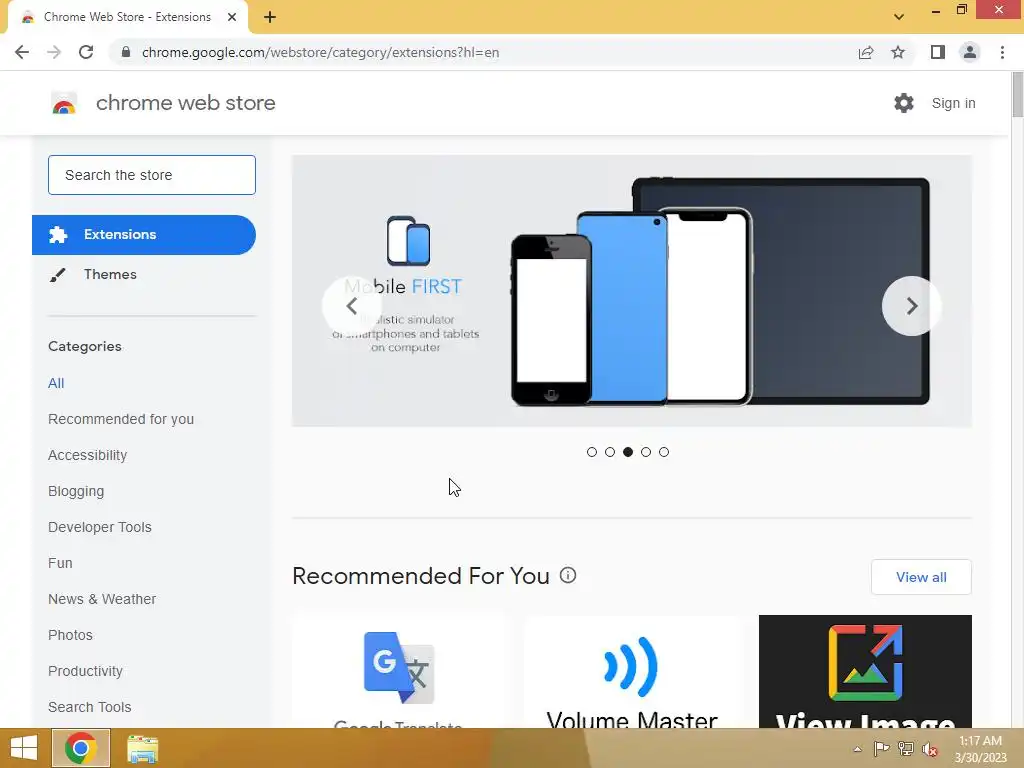Screen dimensions: 1024x768
Task: View all recommended extensions
Action: [x=921, y=577]
